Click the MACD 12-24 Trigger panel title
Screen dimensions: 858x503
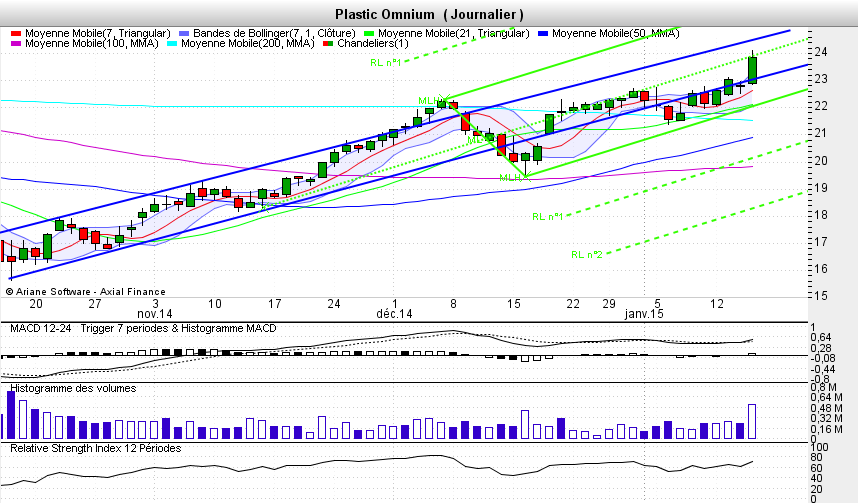(x=143, y=328)
